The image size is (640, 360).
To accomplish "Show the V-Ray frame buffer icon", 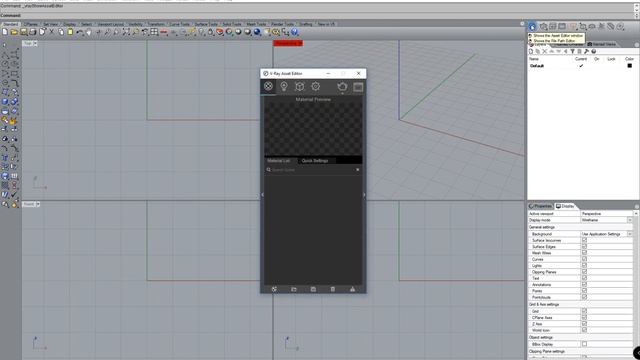I will coord(358,87).
